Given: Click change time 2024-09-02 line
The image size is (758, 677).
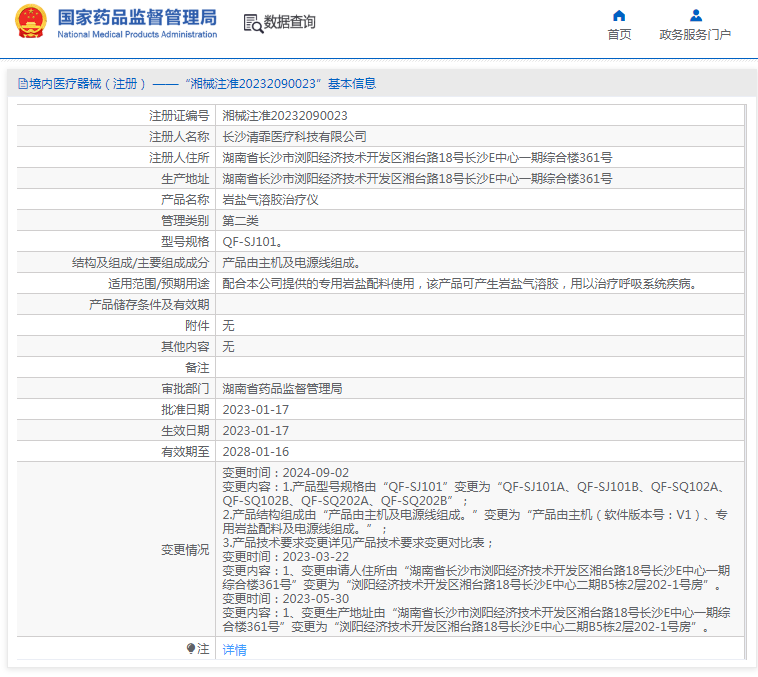Looking at the screenshot, I should (286, 472).
